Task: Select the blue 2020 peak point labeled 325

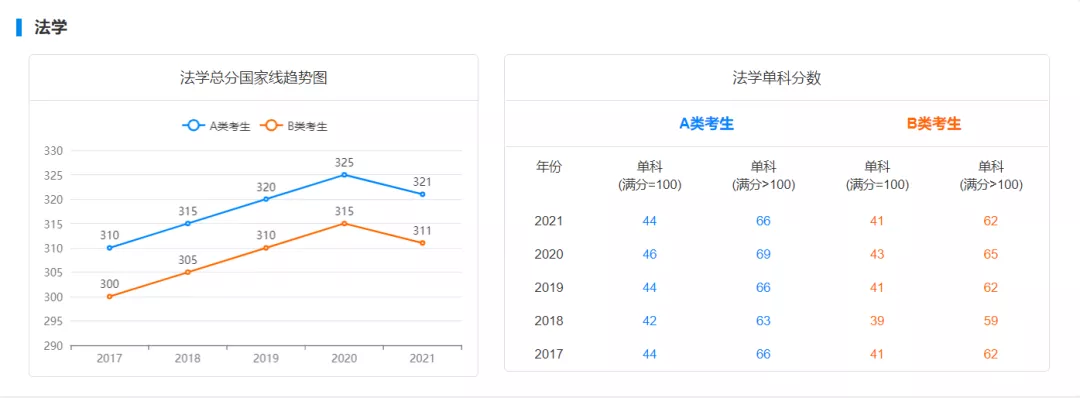Action: [x=344, y=174]
